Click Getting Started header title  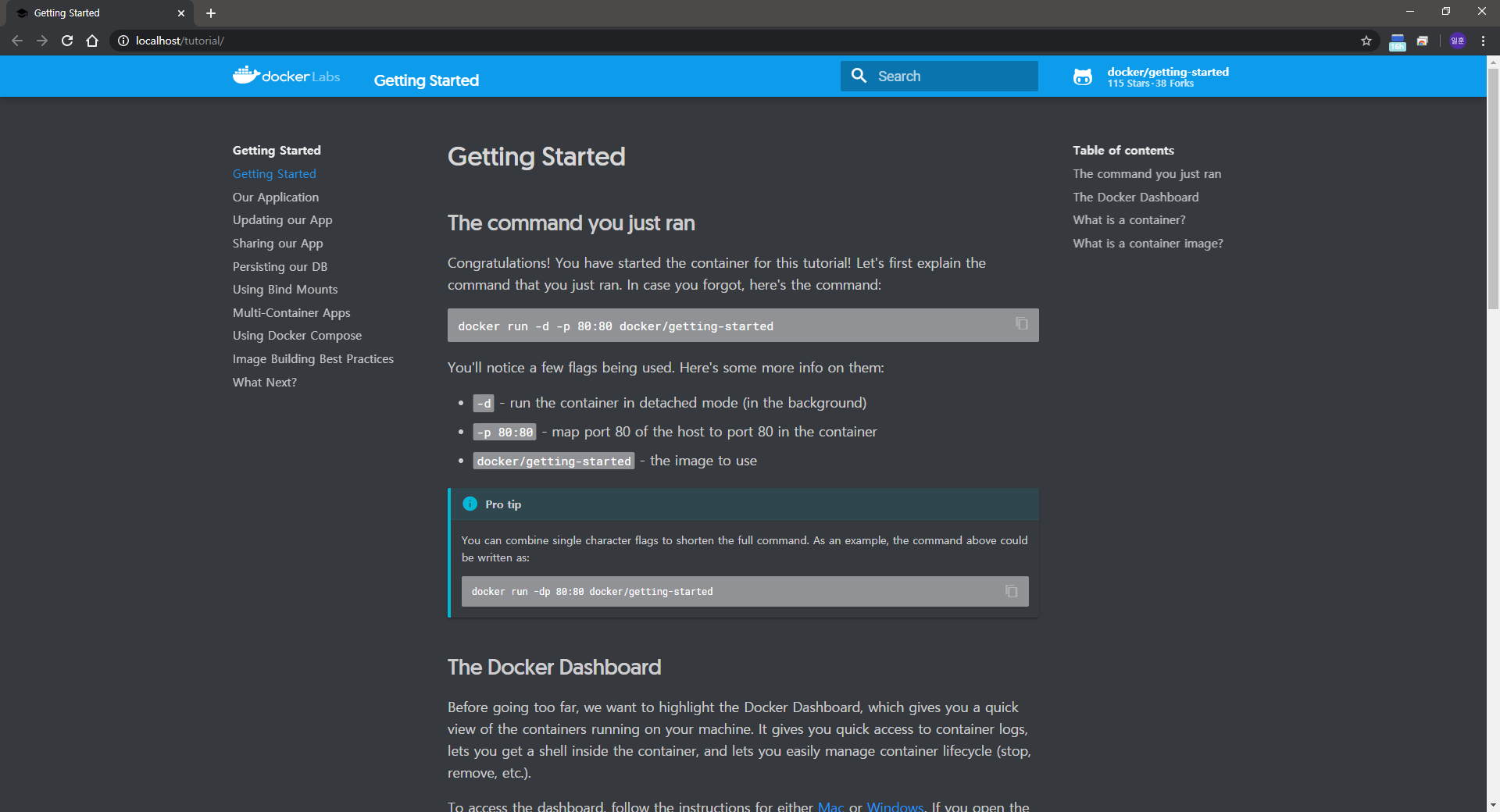click(x=427, y=80)
